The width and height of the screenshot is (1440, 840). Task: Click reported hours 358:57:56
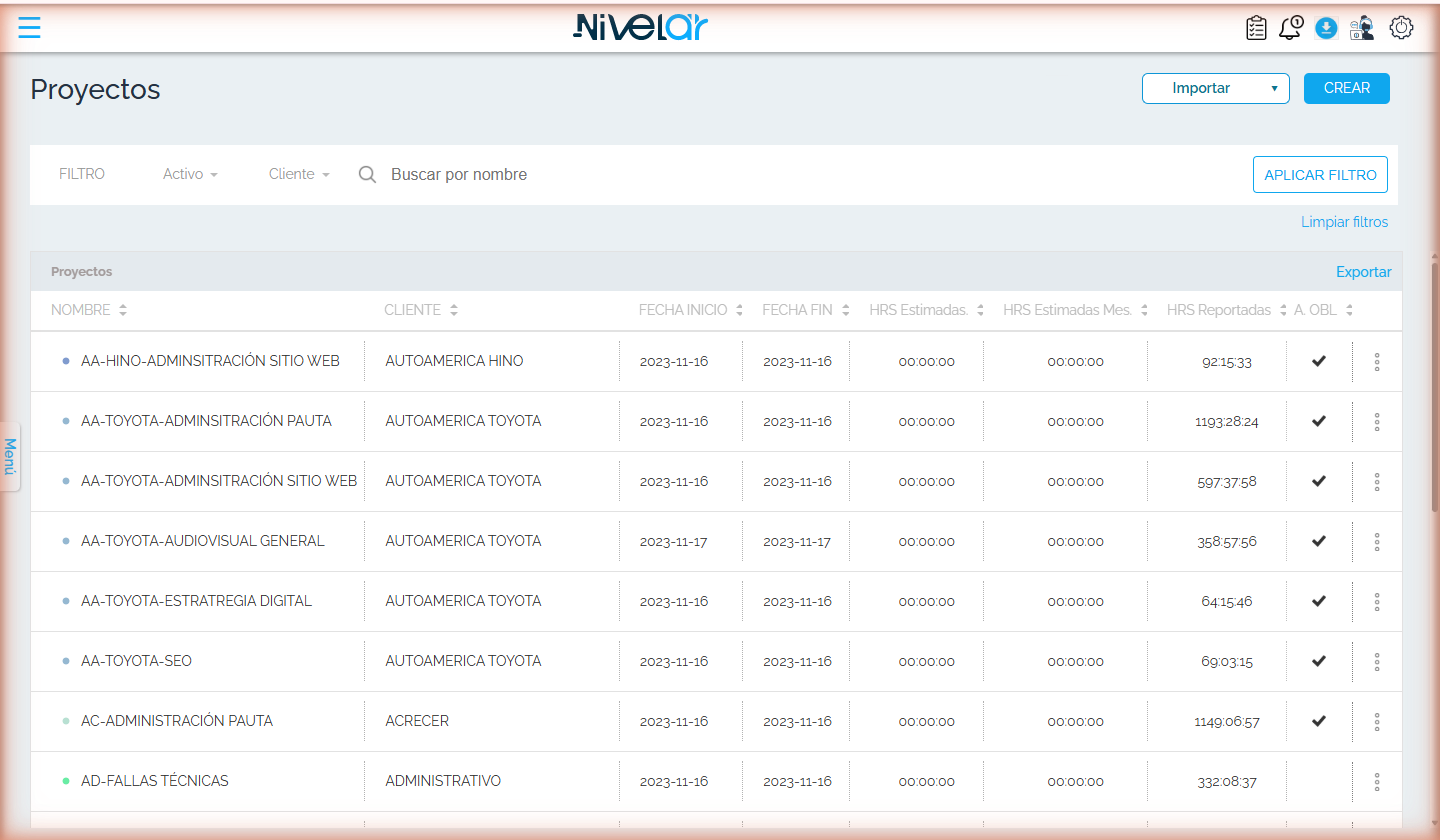[1227, 542]
